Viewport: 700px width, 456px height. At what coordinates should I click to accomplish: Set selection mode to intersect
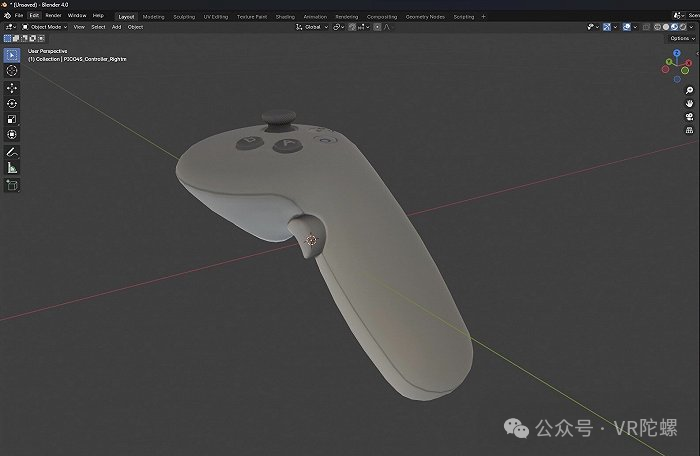click(41, 38)
